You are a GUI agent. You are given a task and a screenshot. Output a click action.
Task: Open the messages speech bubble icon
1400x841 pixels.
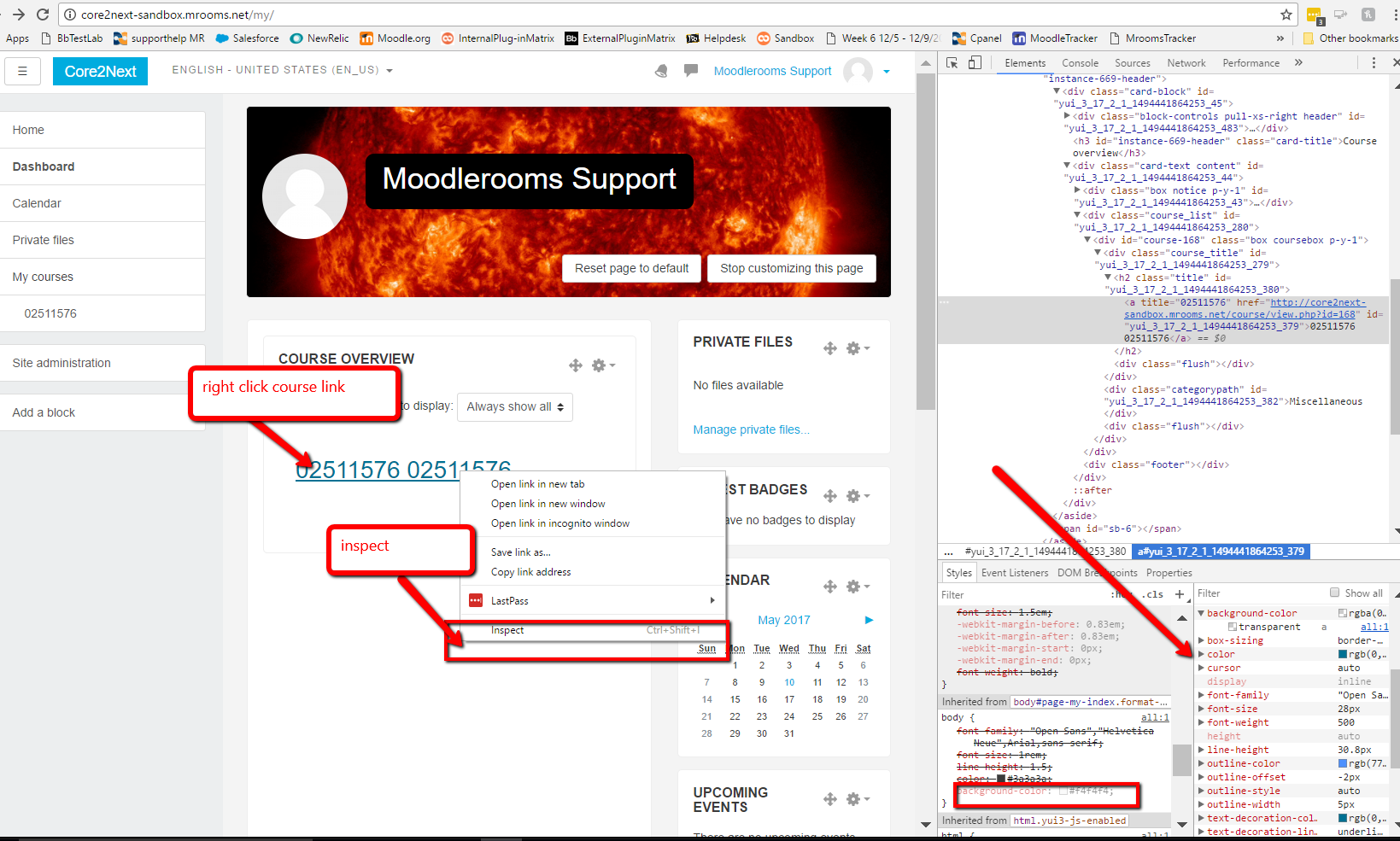coord(691,71)
